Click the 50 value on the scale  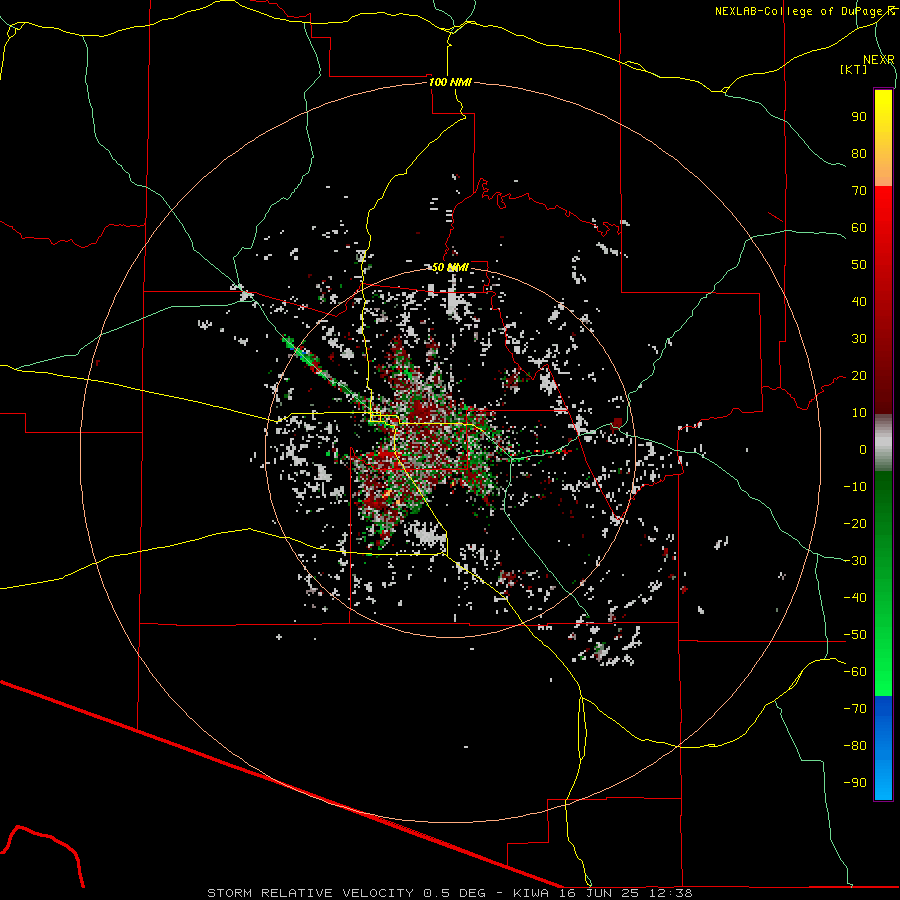(859, 265)
